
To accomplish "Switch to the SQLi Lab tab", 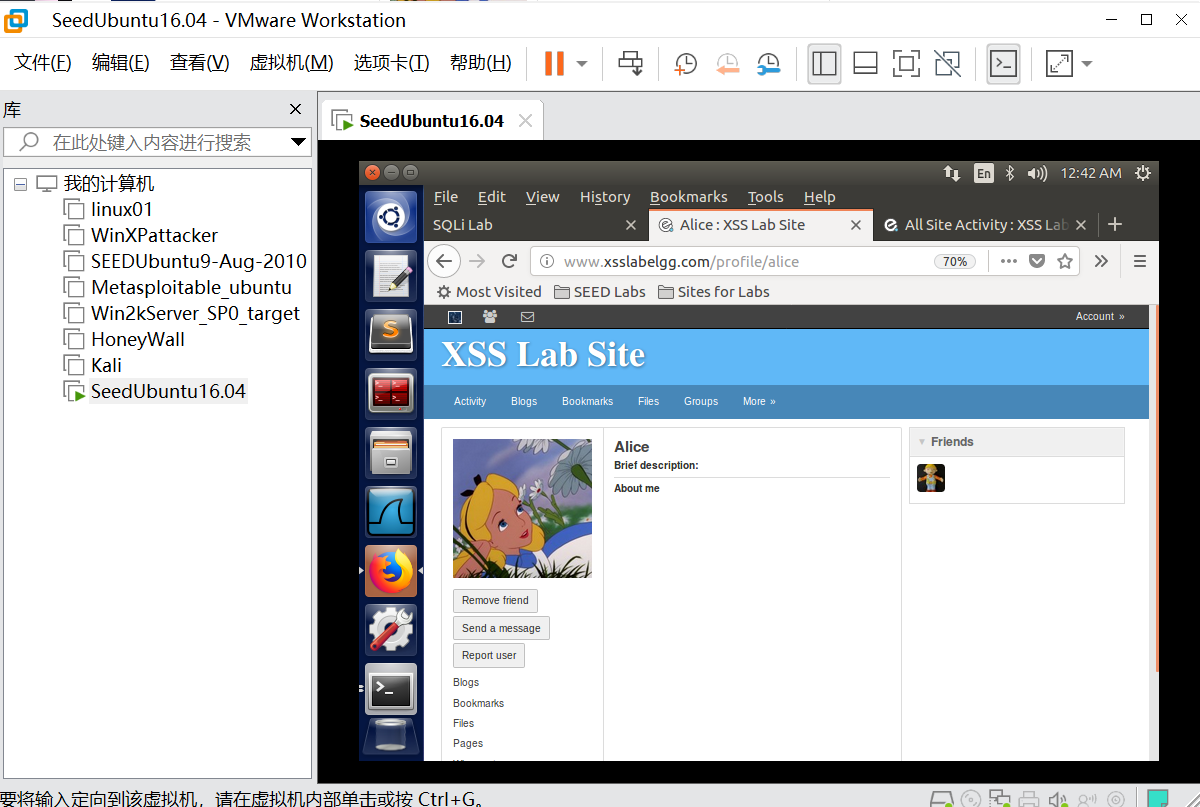I will tap(535, 225).
